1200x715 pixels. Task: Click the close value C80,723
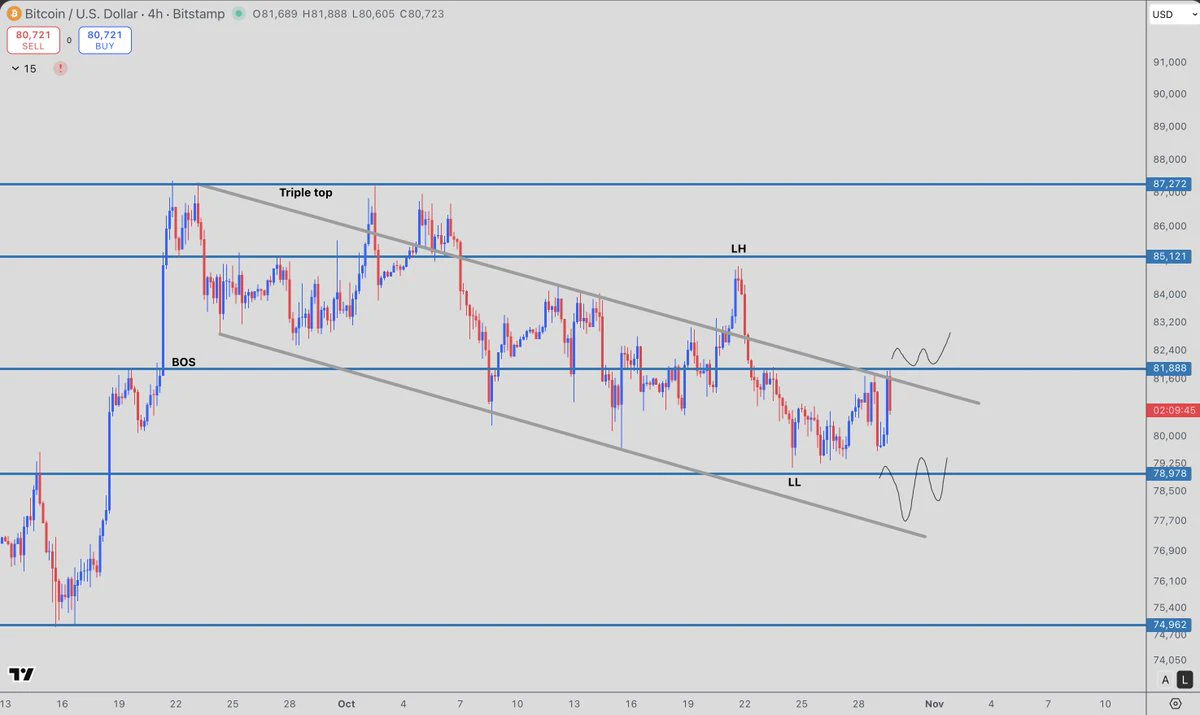pyautogui.click(x=424, y=14)
